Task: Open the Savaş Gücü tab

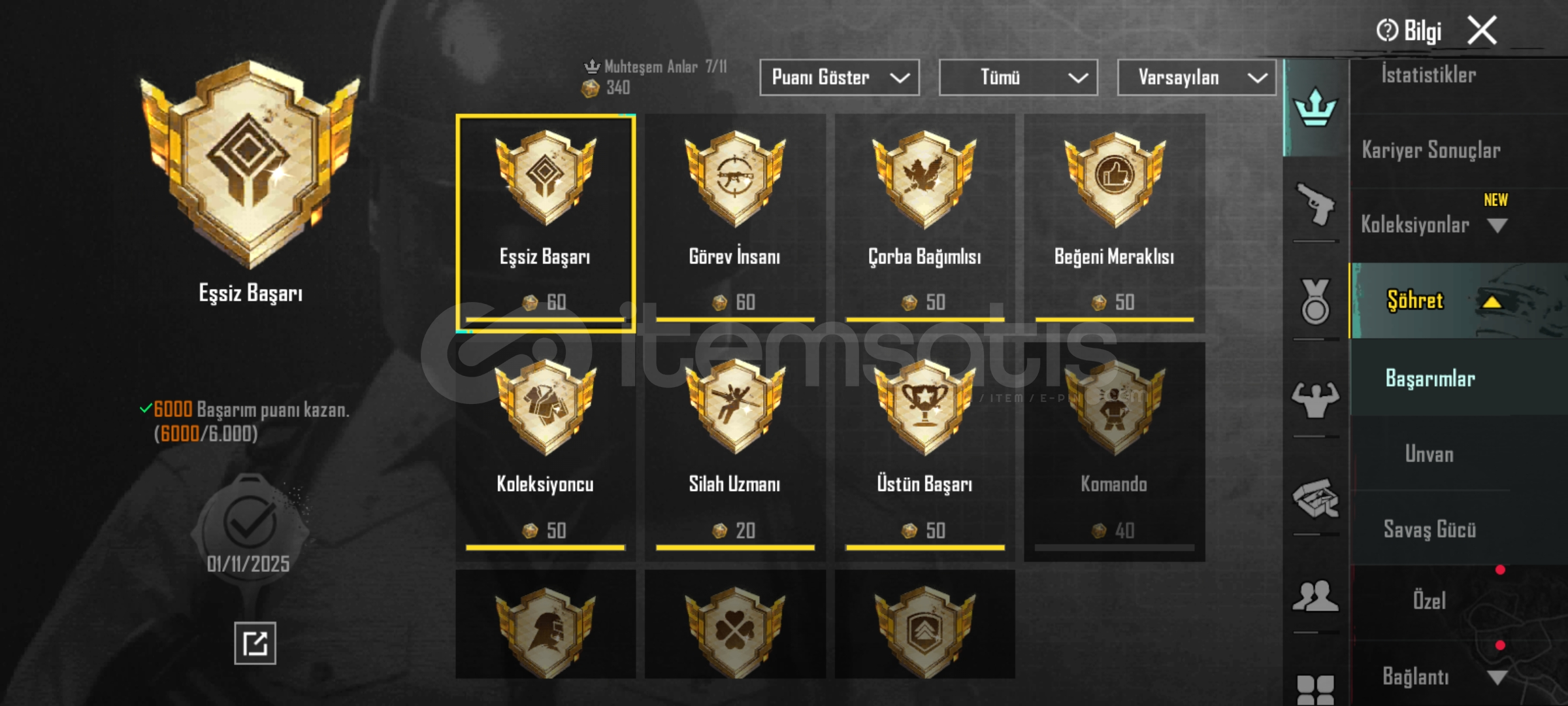Action: [1429, 529]
